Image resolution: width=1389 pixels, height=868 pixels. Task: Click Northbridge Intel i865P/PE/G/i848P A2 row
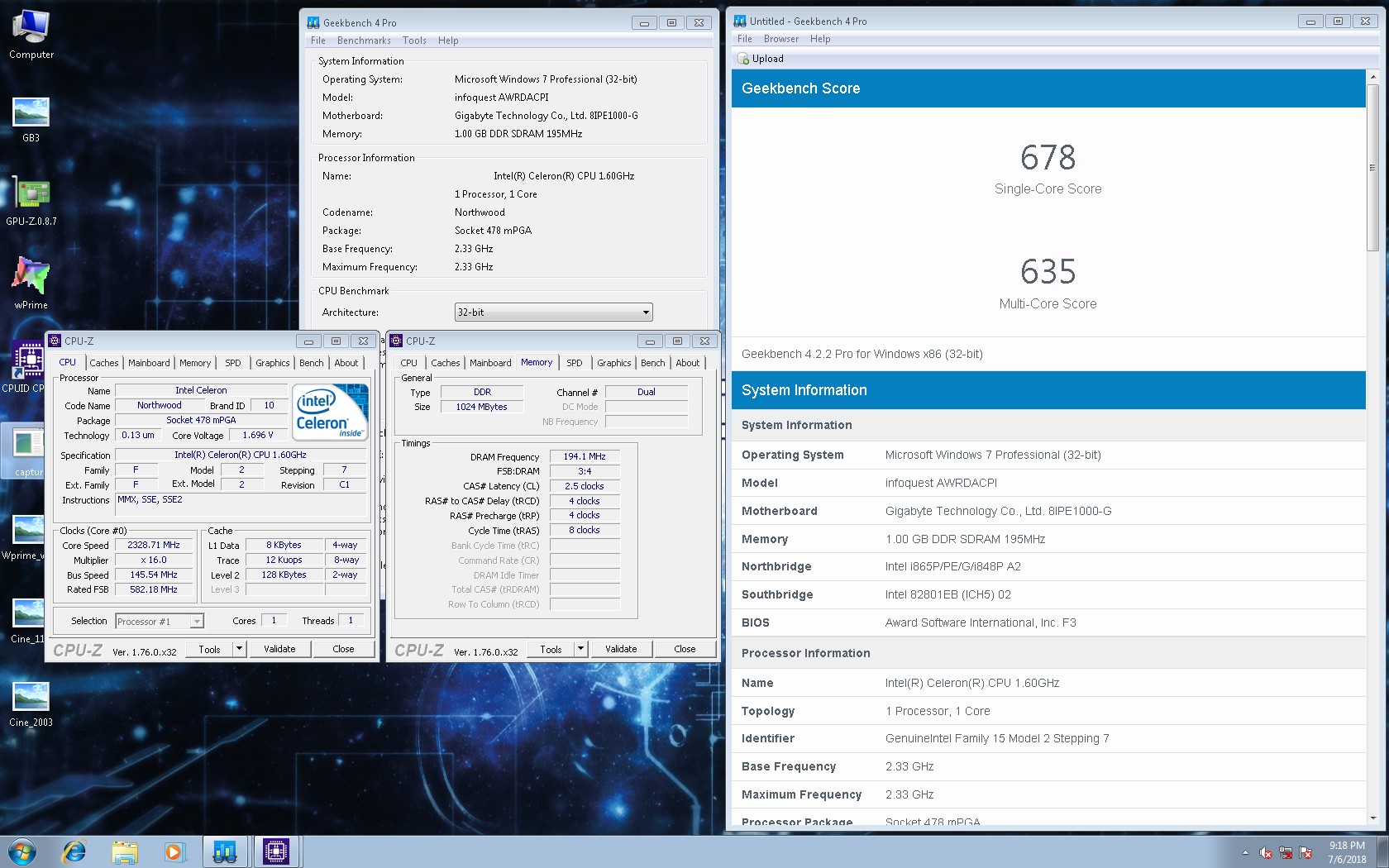1048,566
